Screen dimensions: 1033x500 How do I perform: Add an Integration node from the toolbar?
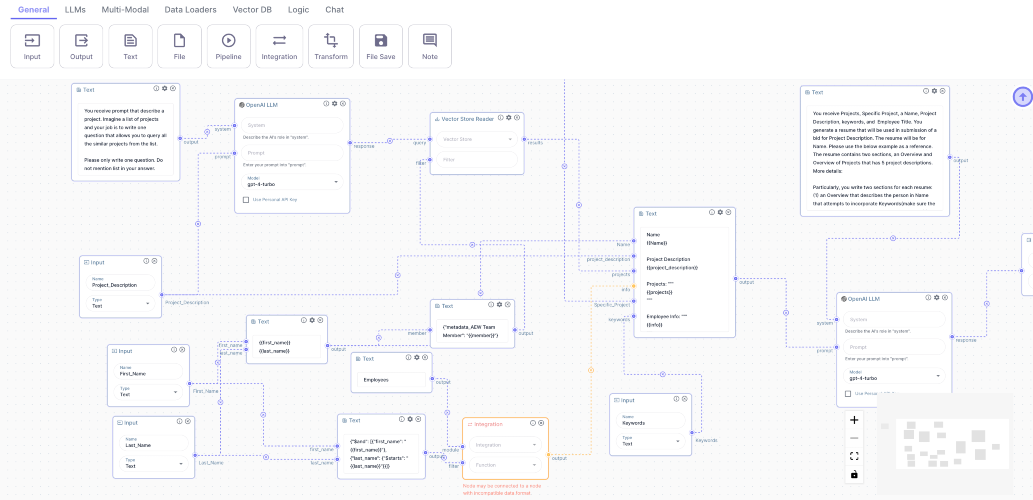[x=279, y=46]
